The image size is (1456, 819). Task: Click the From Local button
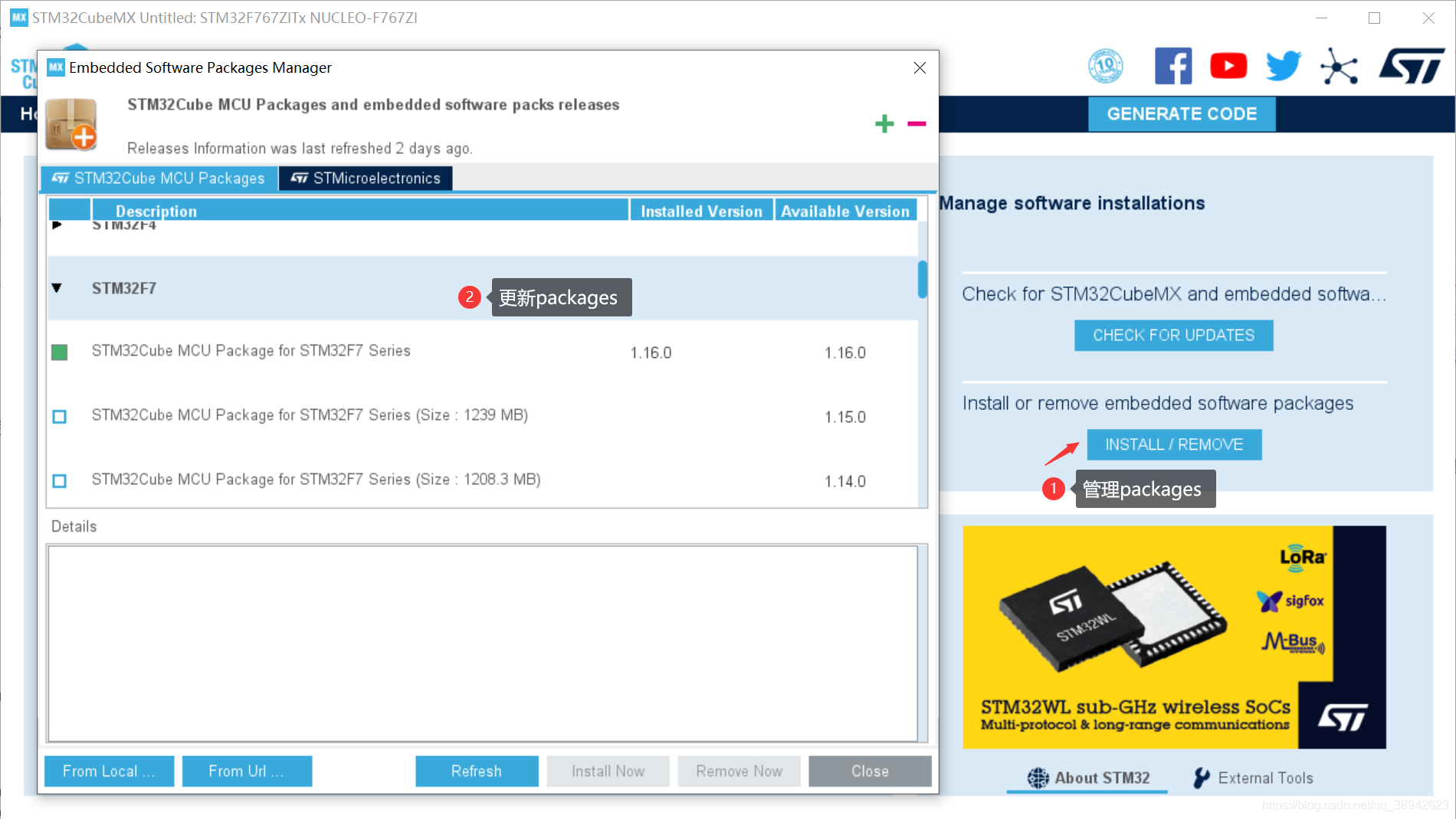pos(109,771)
